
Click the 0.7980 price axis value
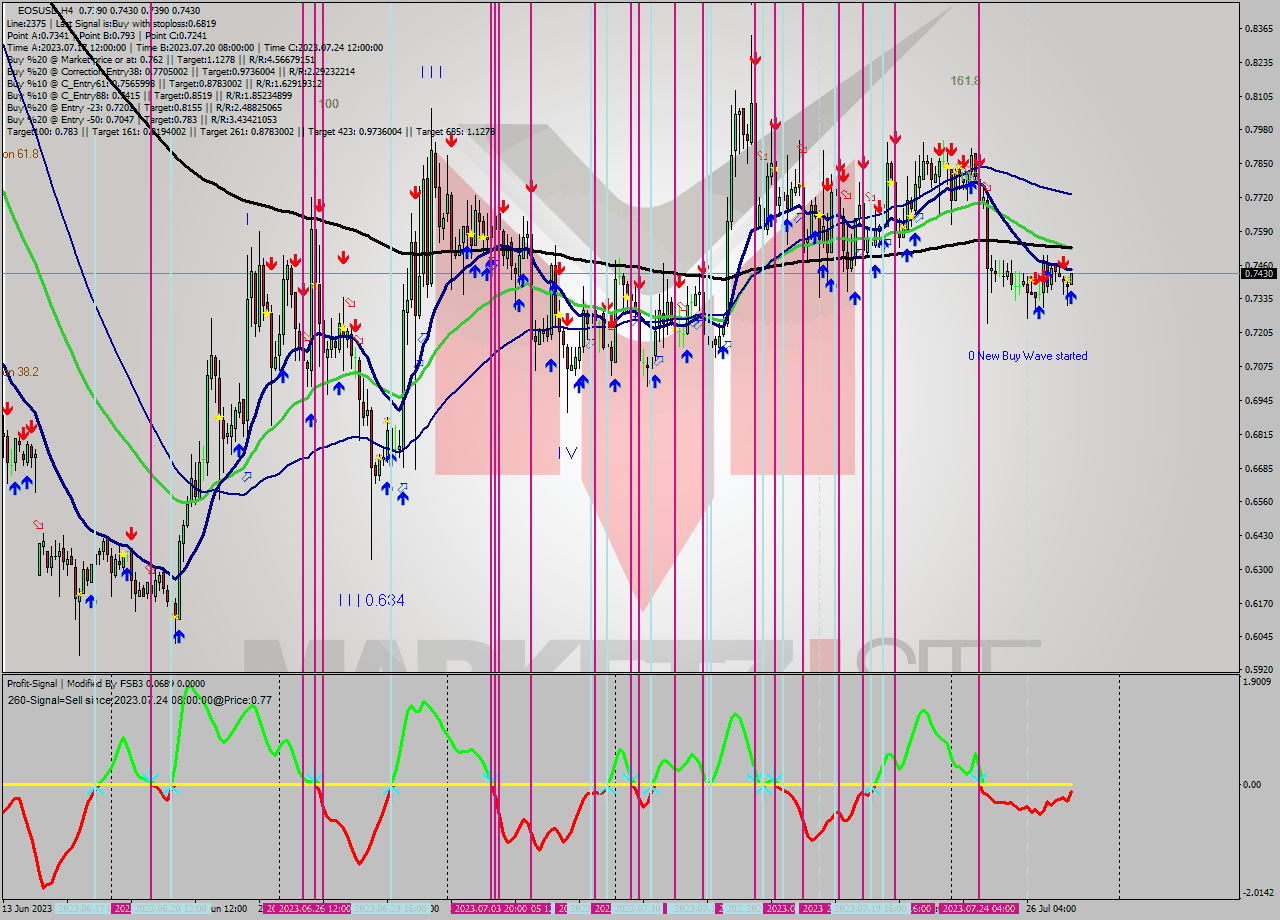[x=1258, y=130]
